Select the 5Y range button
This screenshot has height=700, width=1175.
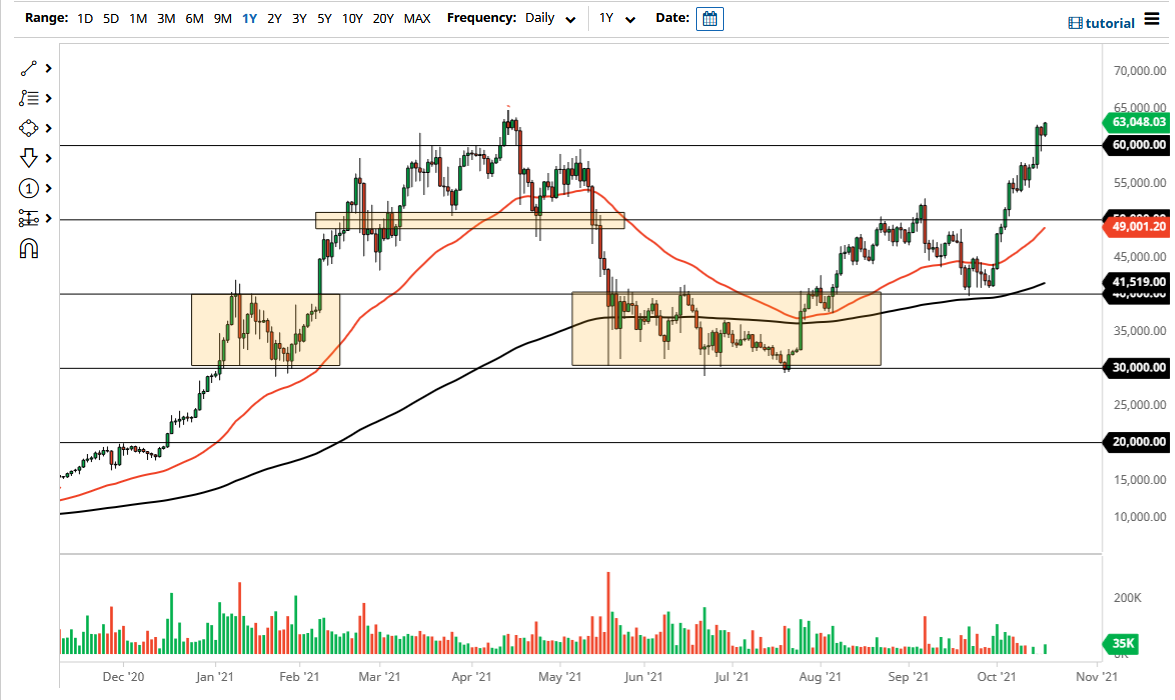(x=323, y=18)
